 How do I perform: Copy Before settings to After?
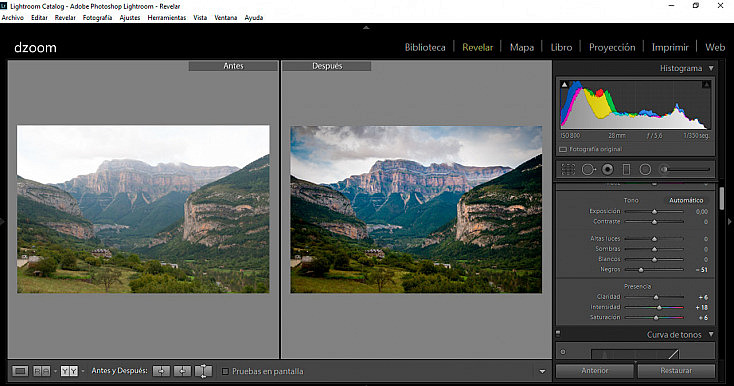161,371
